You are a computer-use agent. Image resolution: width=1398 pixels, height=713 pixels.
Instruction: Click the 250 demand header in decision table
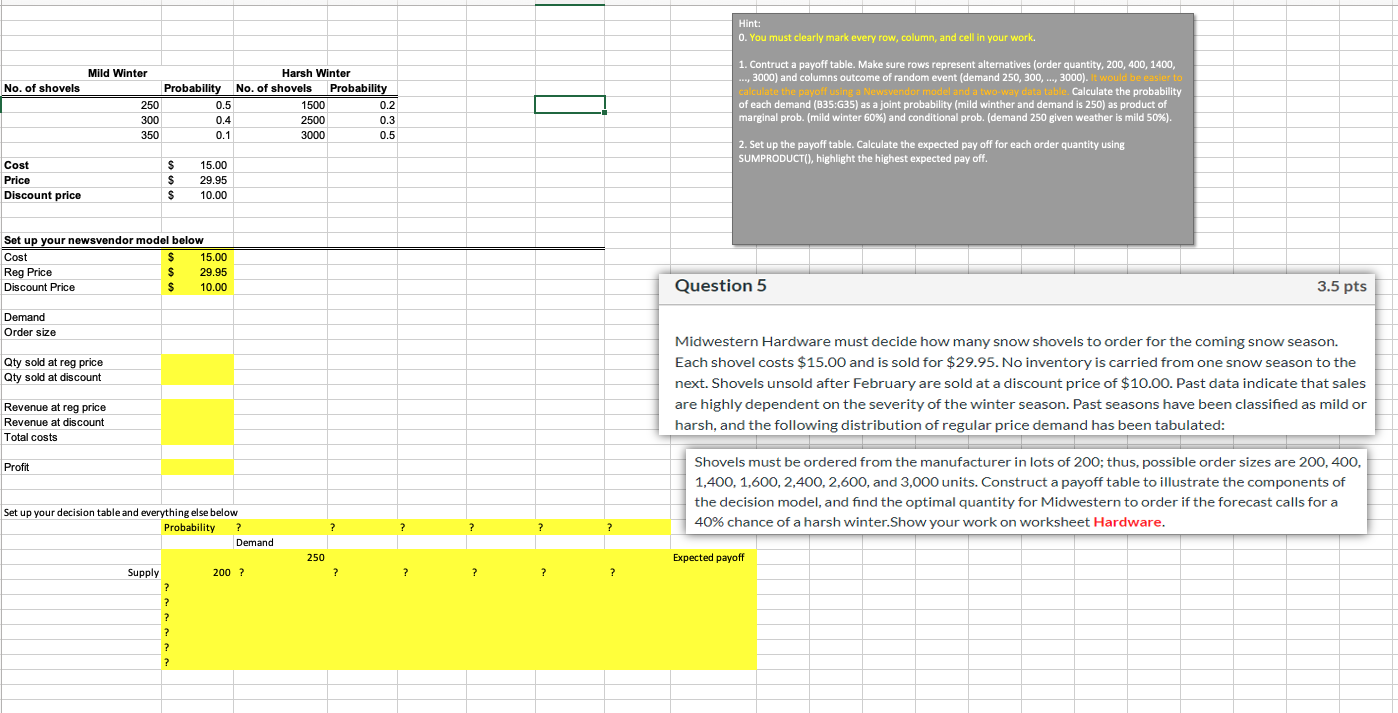coord(315,557)
